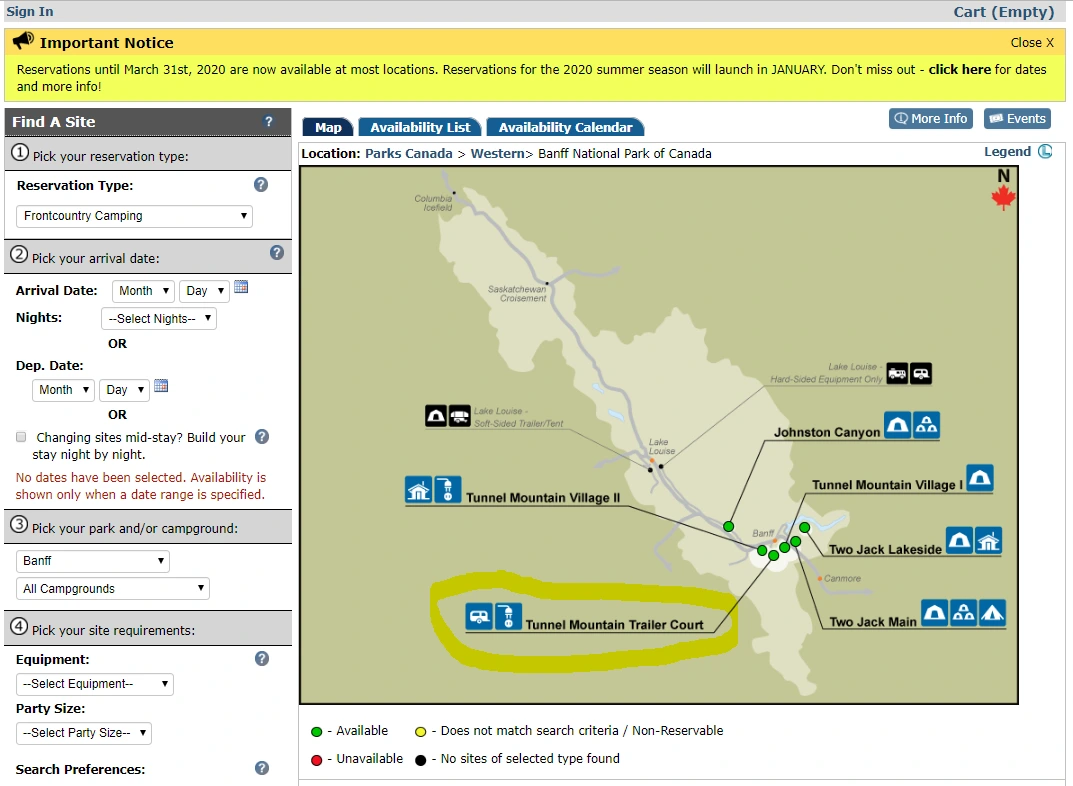1073x786 pixels.
Task: Click the Two Jack Lakeside campground label
Action: (885, 549)
